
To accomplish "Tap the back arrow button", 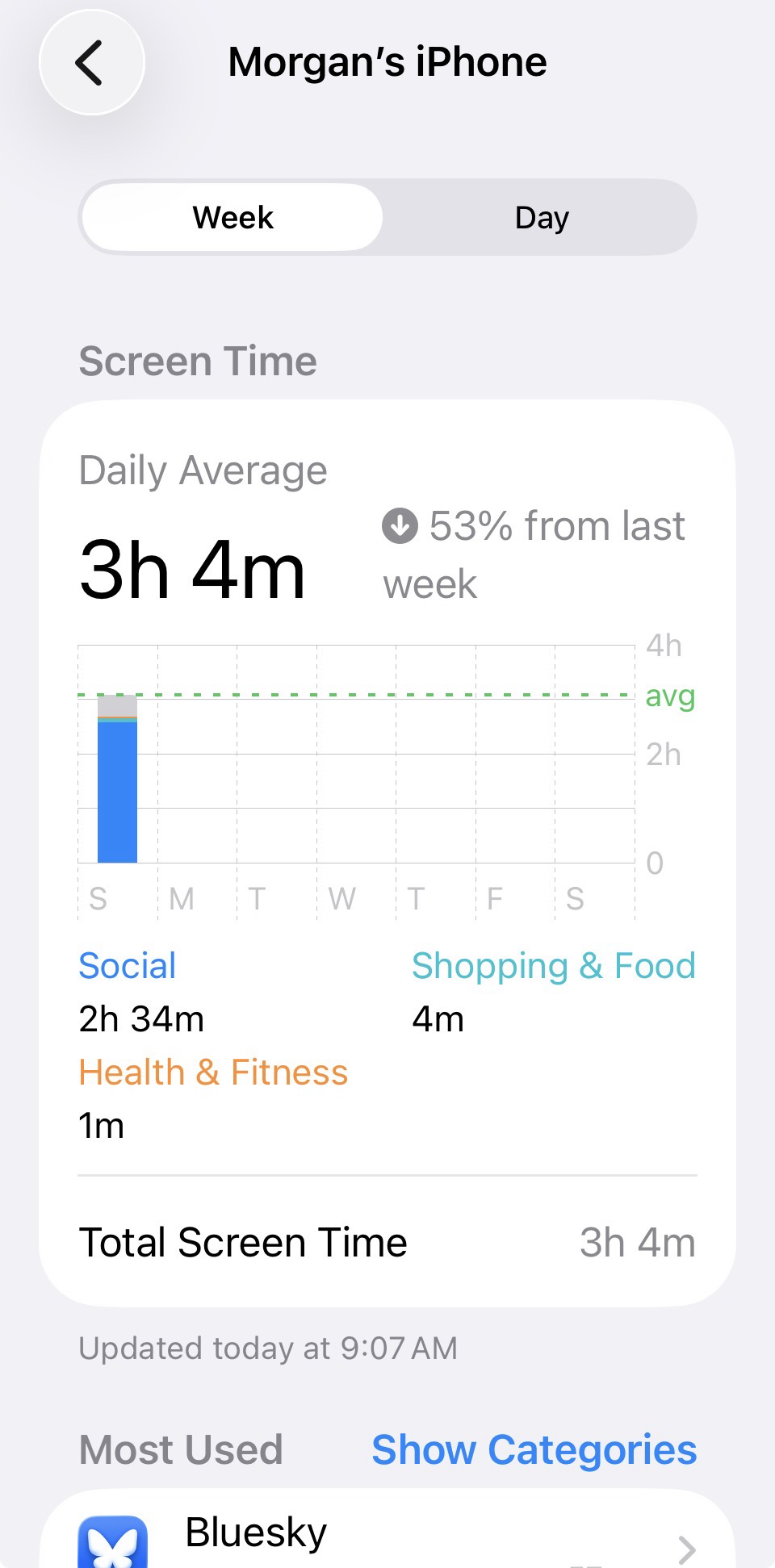I will tap(91, 63).
